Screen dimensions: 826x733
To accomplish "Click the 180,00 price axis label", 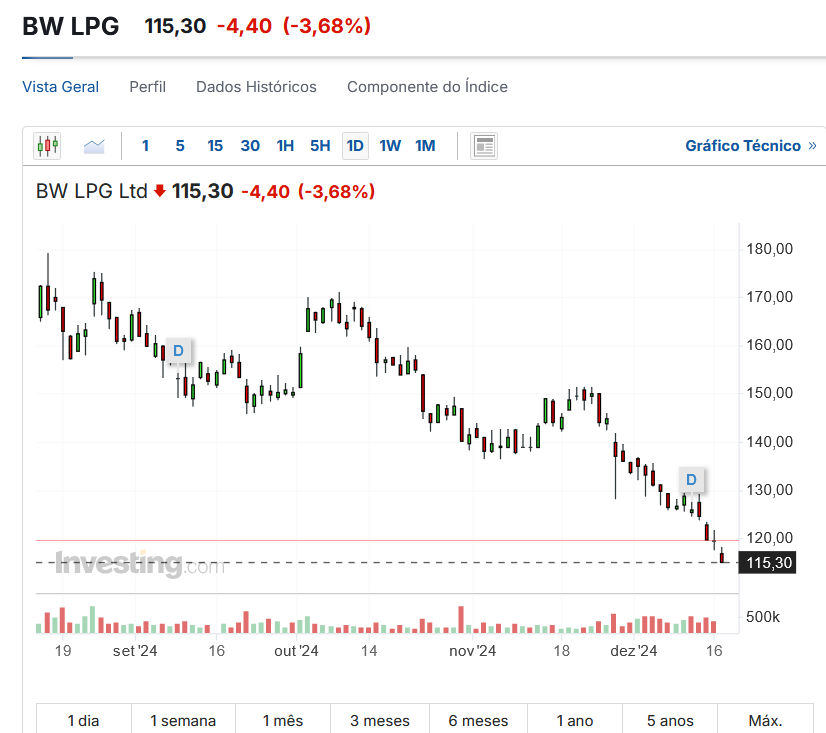I will 770,249.
